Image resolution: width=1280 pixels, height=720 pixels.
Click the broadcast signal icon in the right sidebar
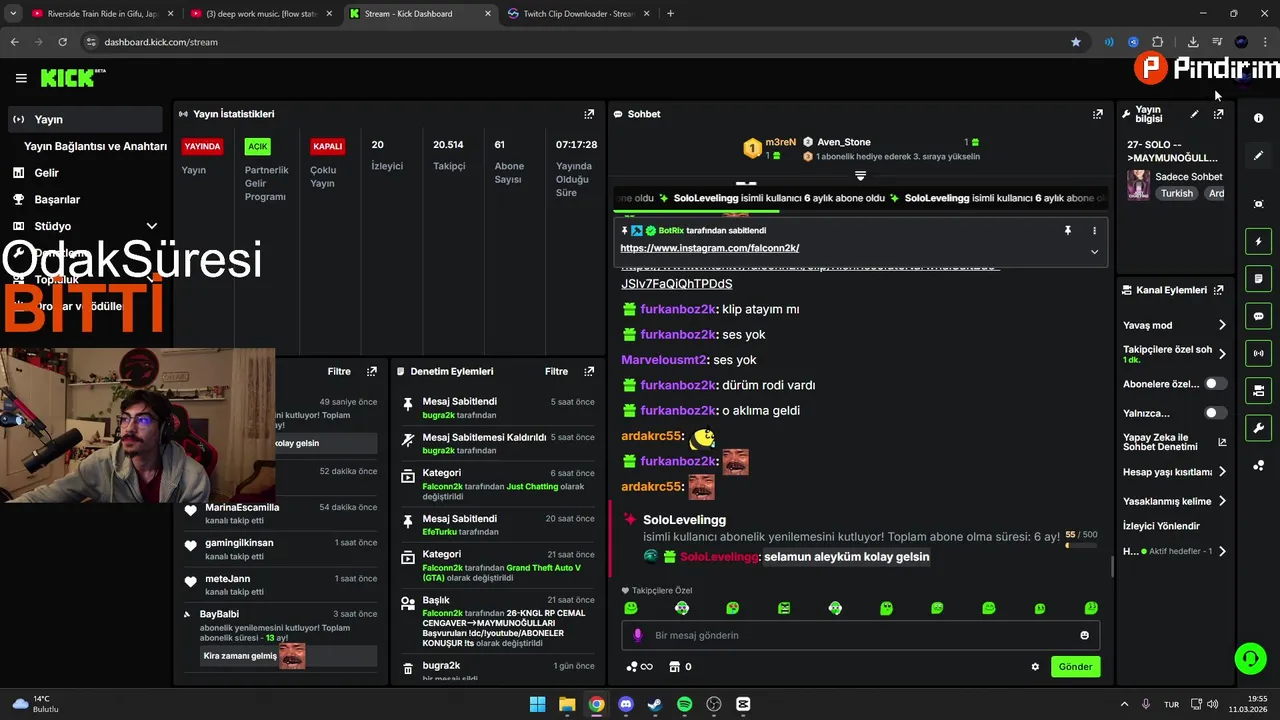[x=1258, y=353]
